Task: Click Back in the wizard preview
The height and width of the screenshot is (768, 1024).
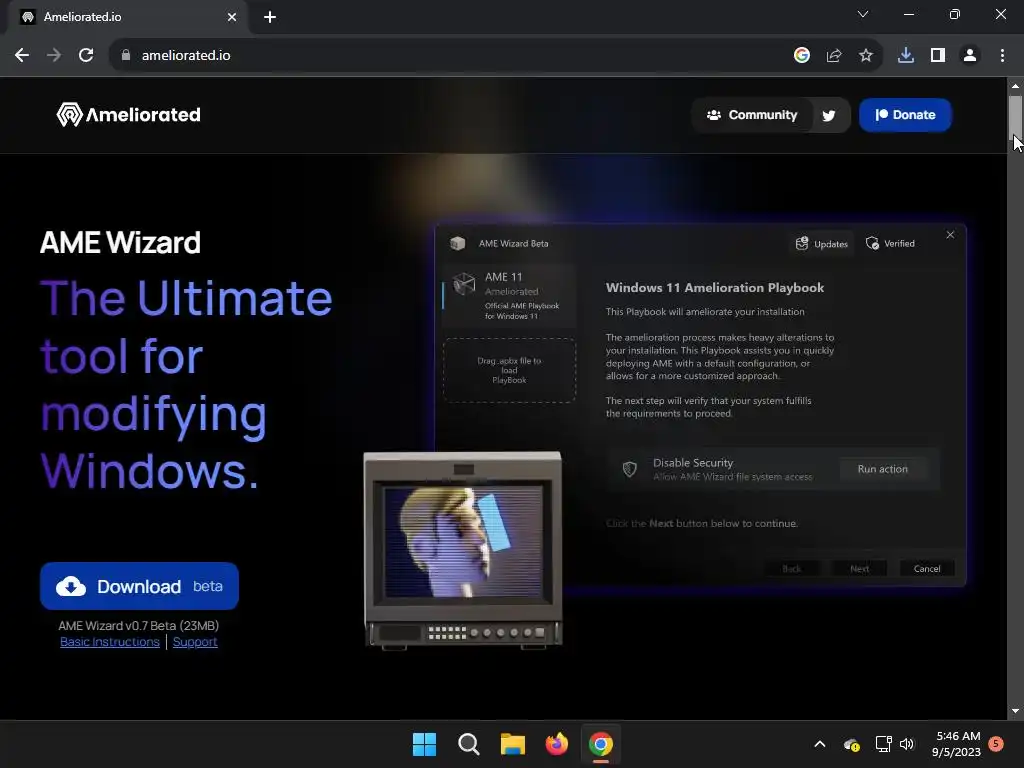Action: click(792, 569)
